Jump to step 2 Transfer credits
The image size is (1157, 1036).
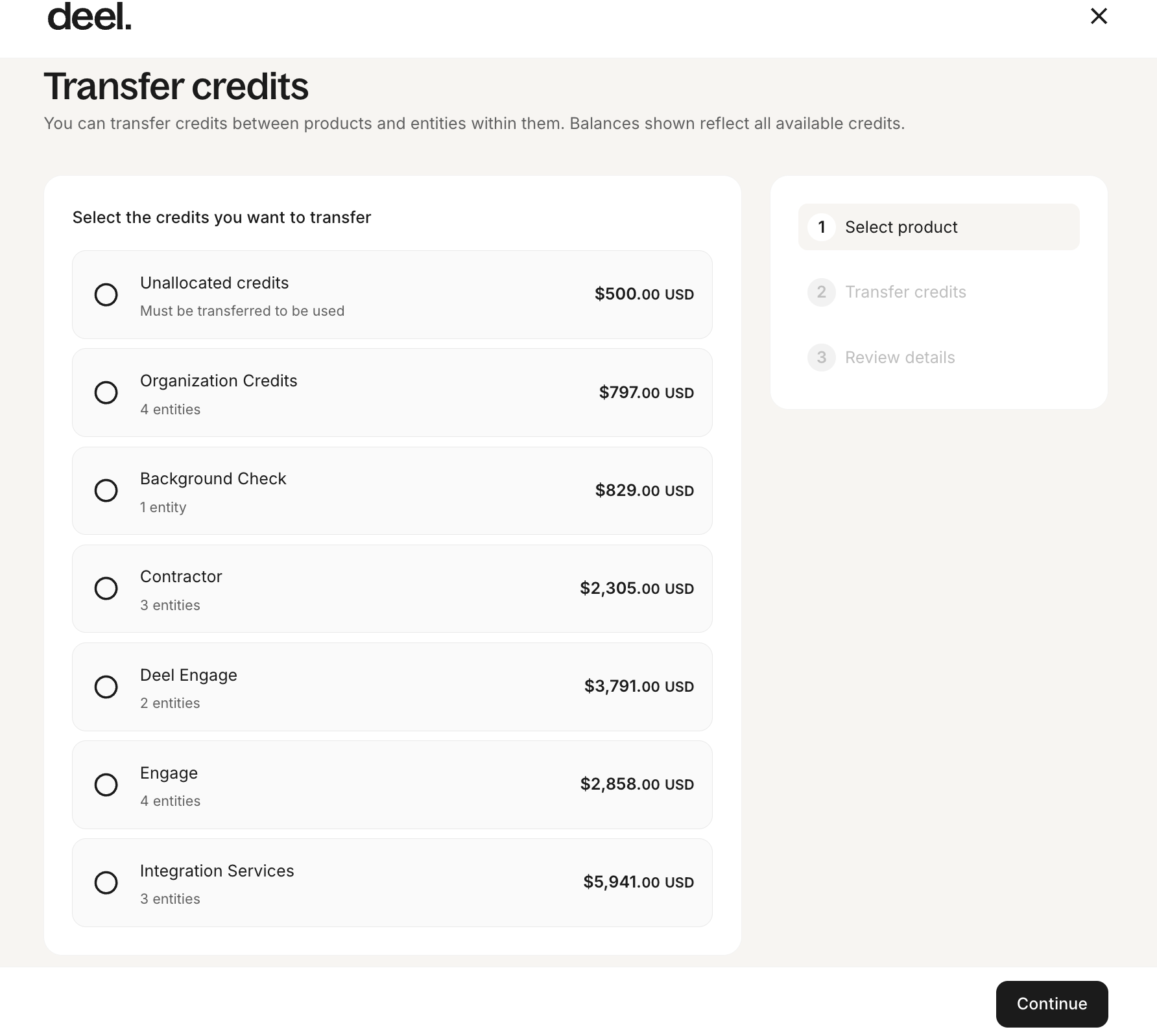pyautogui.click(x=905, y=292)
